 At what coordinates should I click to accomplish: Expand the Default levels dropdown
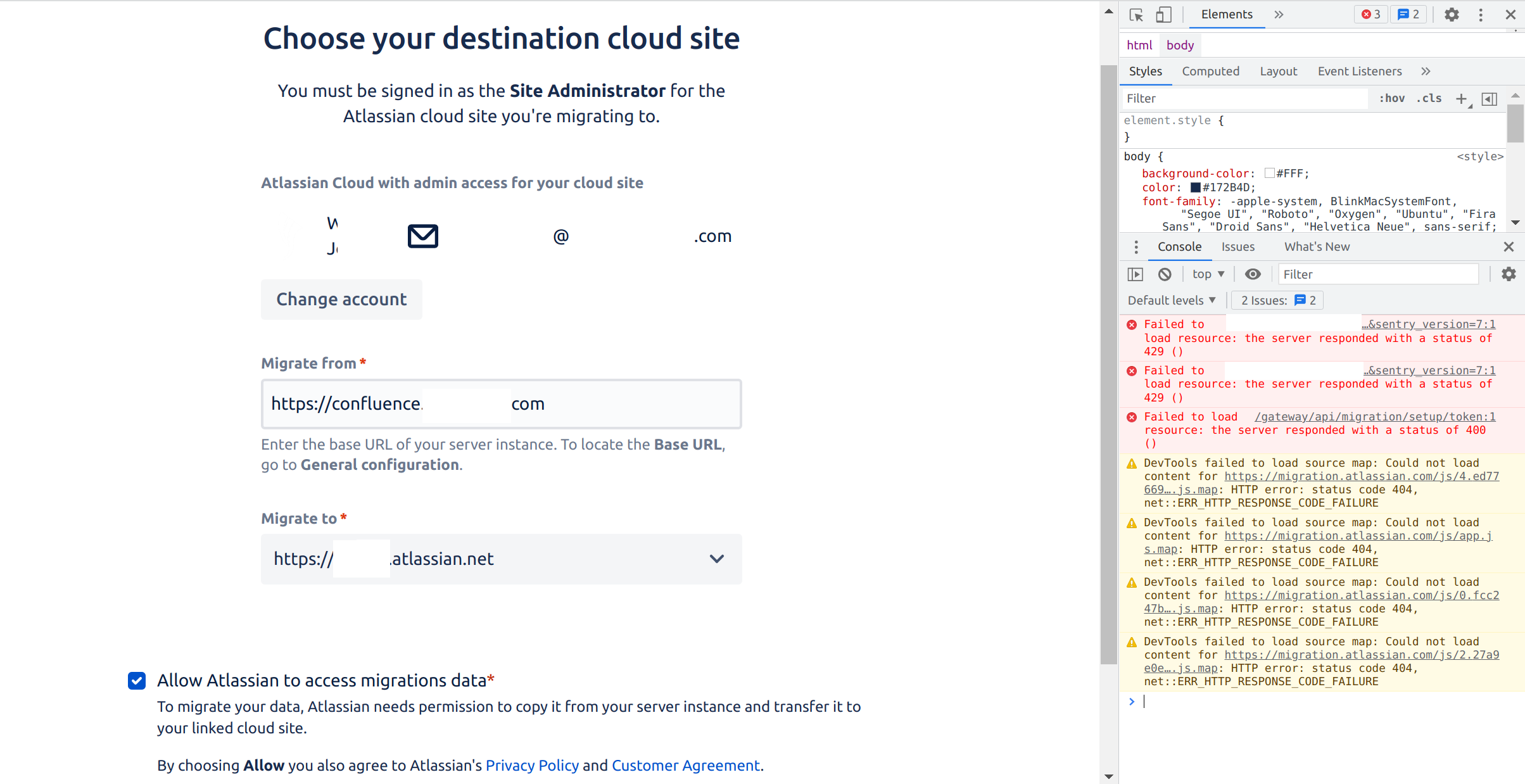pos(1172,300)
